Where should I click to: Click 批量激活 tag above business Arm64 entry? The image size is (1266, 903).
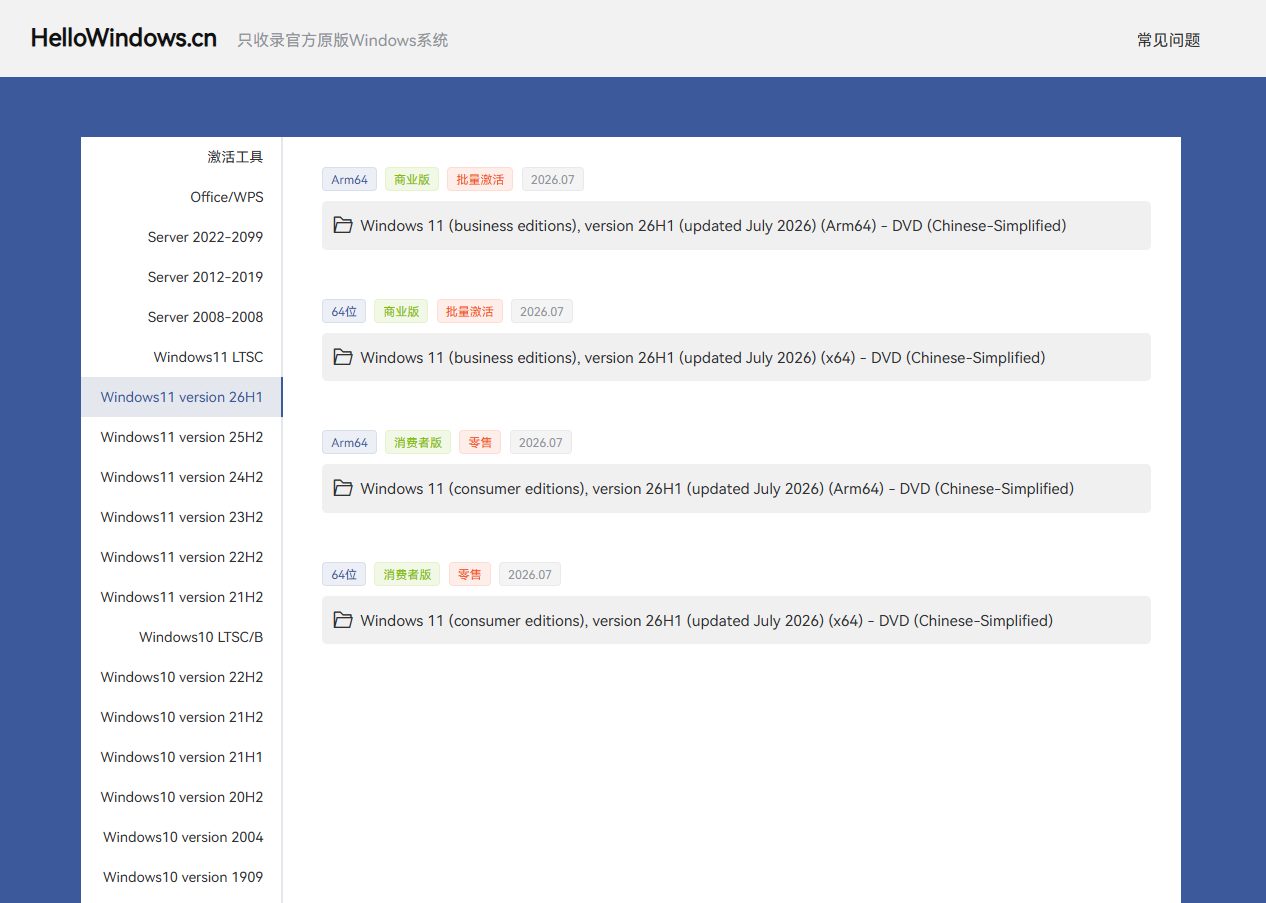coord(480,180)
